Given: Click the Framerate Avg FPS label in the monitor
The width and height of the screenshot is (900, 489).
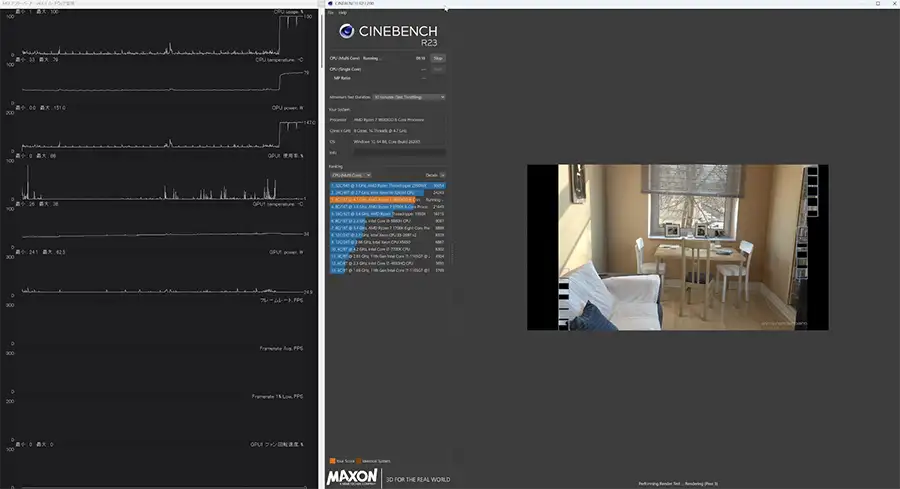Looking at the screenshot, I should tap(281, 348).
